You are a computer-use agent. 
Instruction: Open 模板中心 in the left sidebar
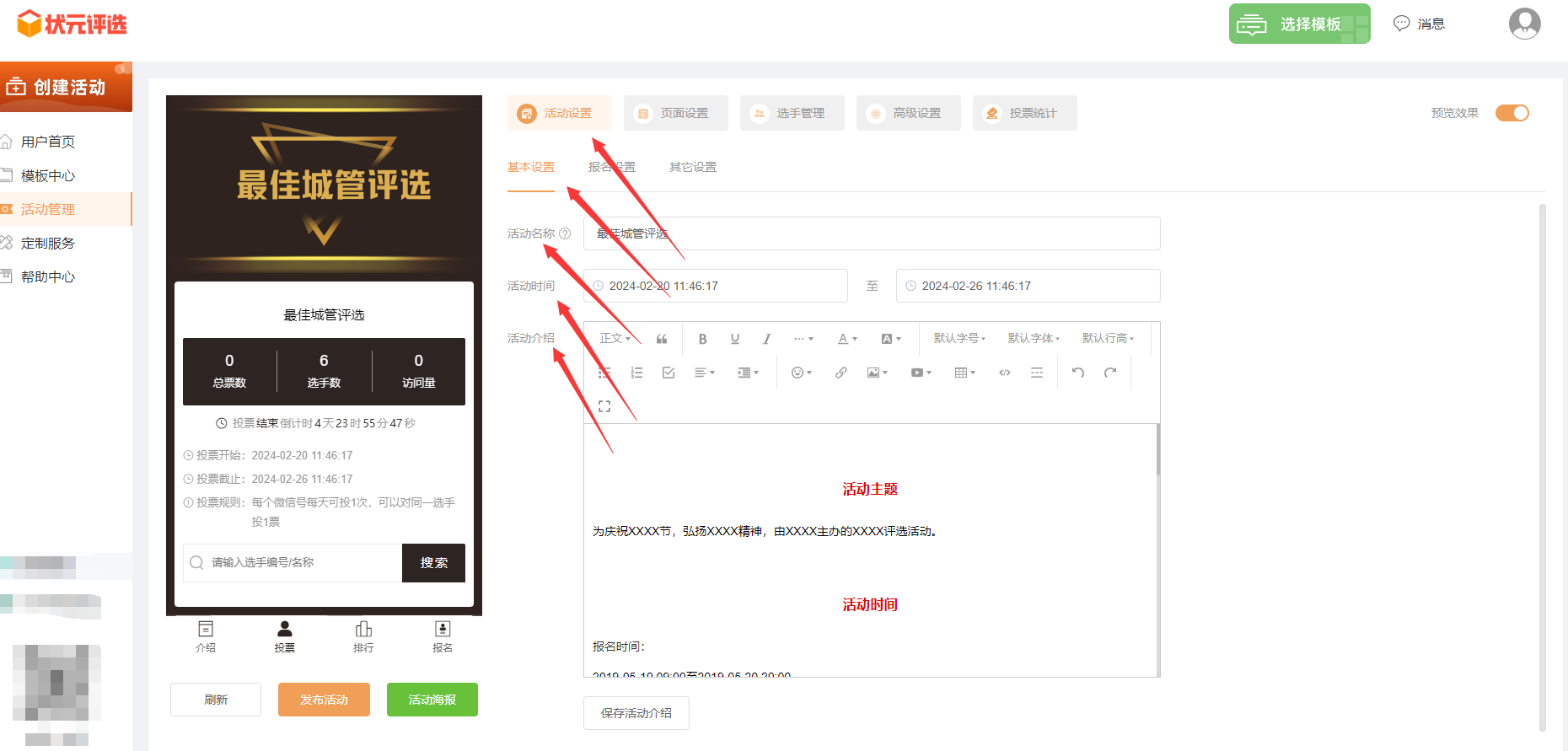point(48,175)
